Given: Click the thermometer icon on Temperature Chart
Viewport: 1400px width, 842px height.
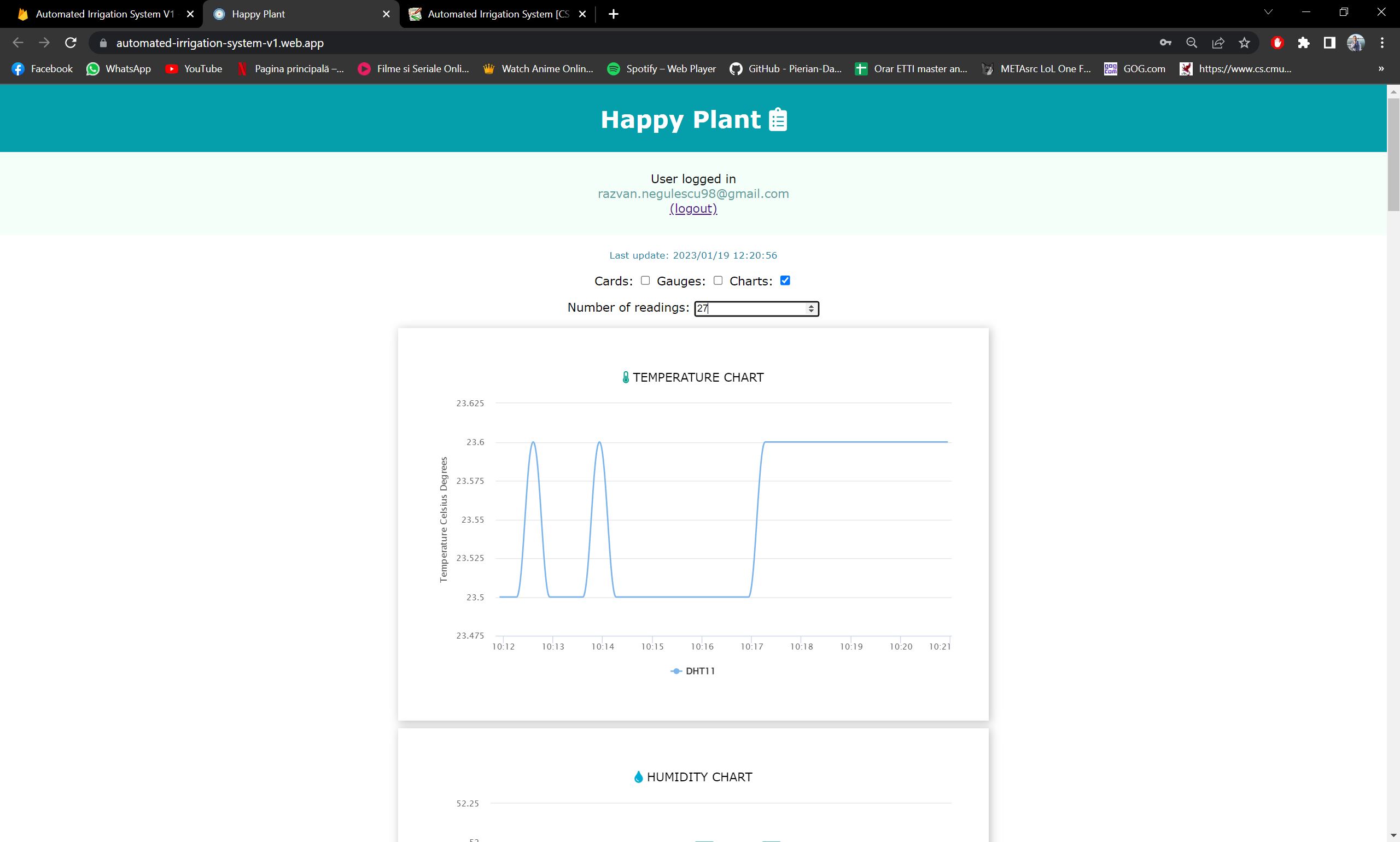Looking at the screenshot, I should coord(626,377).
